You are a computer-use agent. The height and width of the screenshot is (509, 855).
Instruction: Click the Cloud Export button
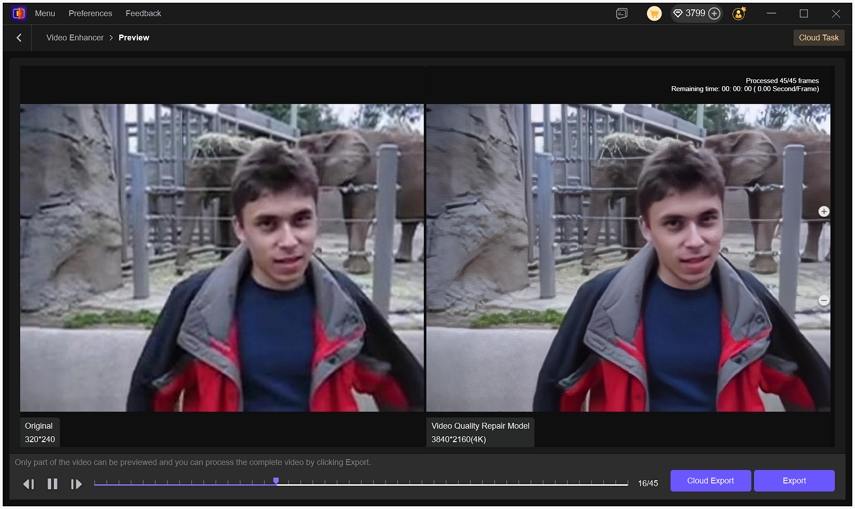(x=711, y=481)
